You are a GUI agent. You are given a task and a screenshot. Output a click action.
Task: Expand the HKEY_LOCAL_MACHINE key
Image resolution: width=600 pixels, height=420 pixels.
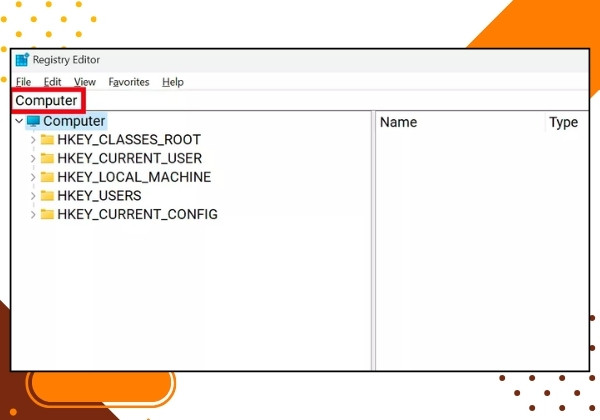click(x=33, y=177)
